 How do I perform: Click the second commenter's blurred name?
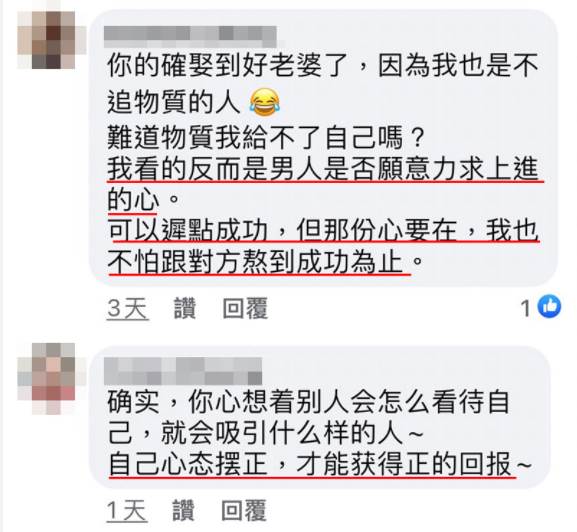(183, 371)
